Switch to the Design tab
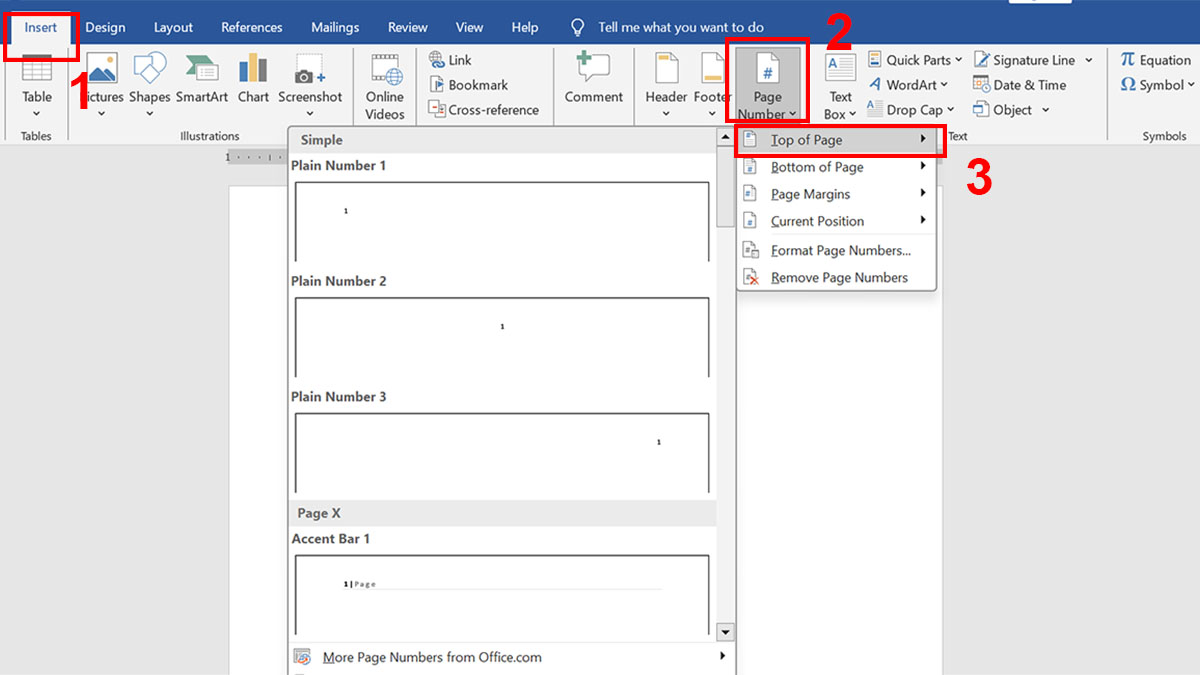 (105, 27)
